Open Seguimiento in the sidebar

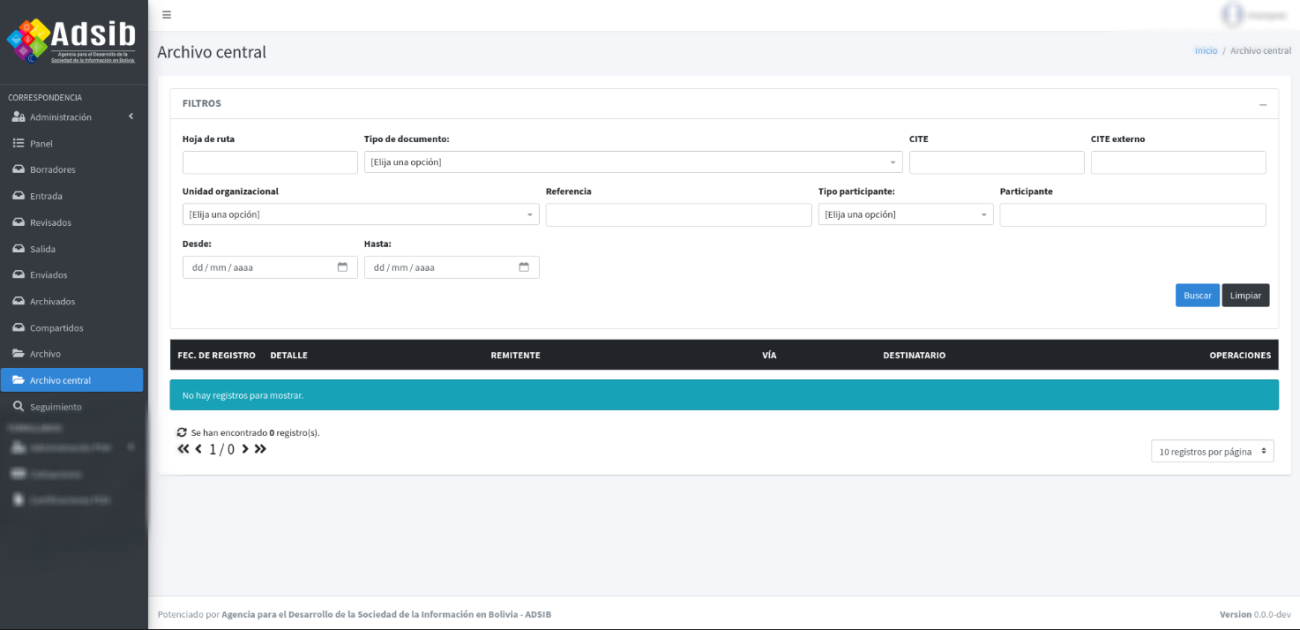[55, 407]
